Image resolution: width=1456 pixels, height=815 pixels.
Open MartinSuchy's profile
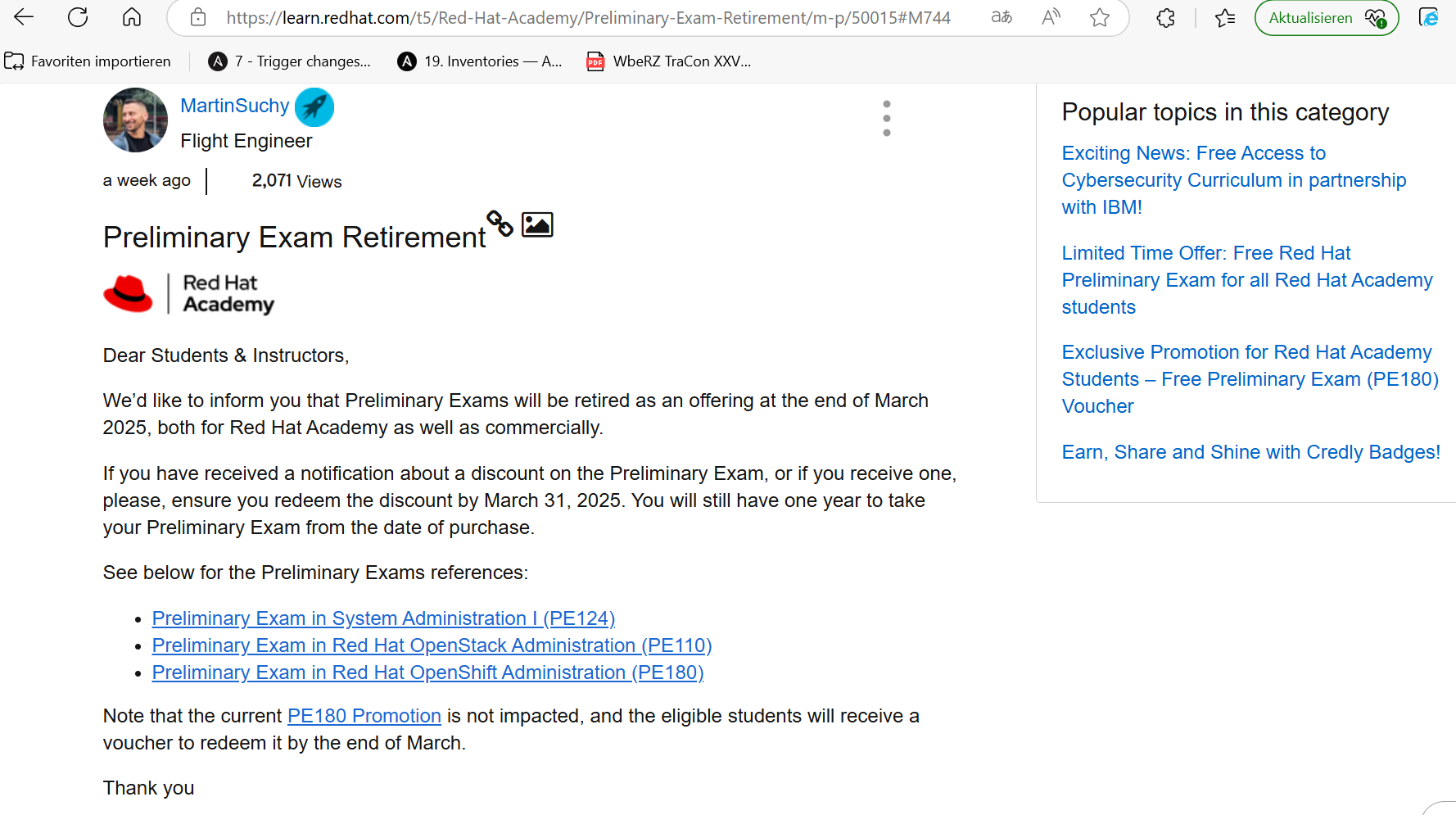click(x=235, y=105)
